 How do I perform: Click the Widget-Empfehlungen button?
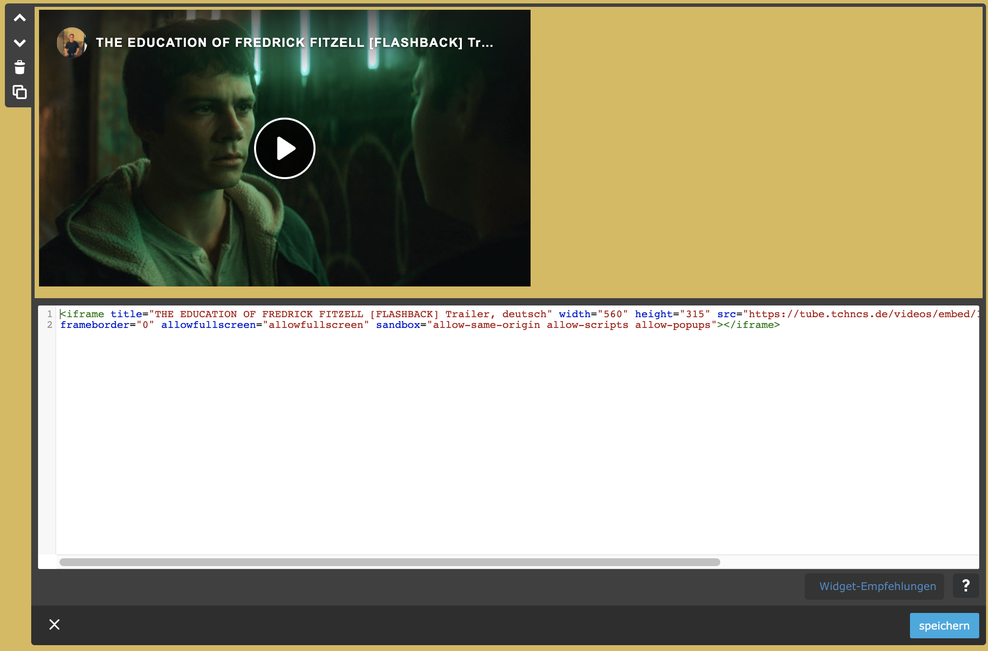pyautogui.click(x=874, y=586)
